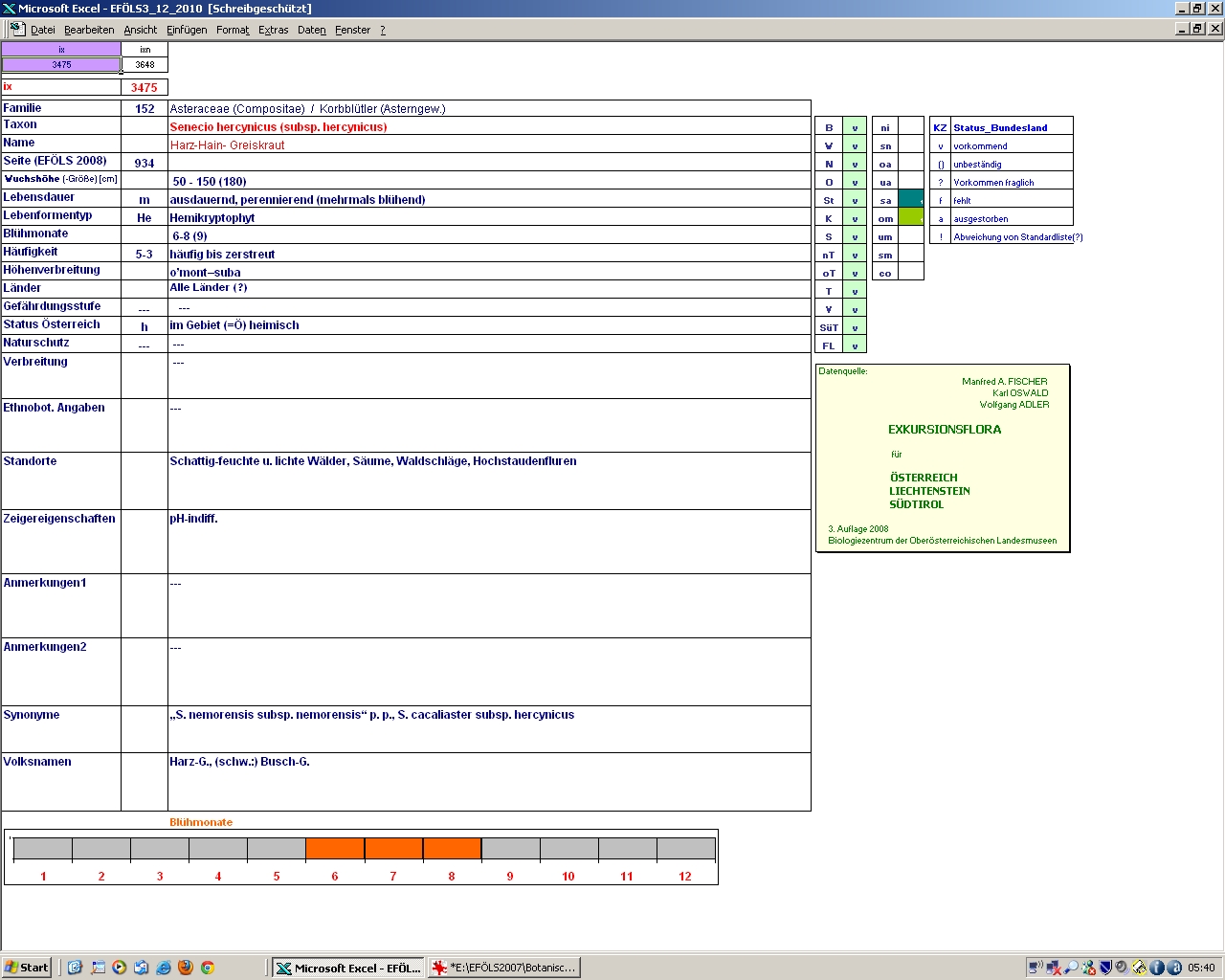Open the Einfügen menu
1225x980 pixels.
(x=187, y=30)
